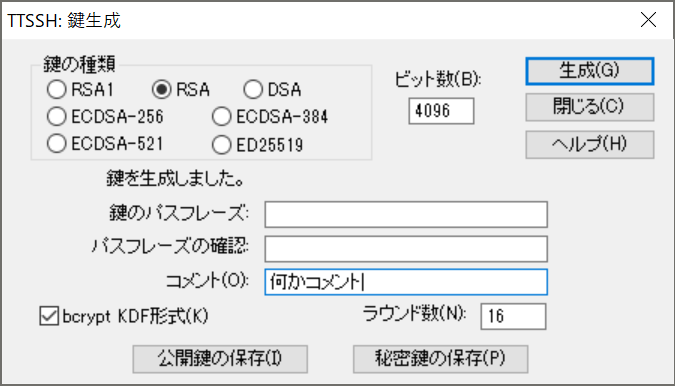This screenshot has width=675, height=386.
Task: Click the 鍵の種類 group label
Action: pos(79,65)
